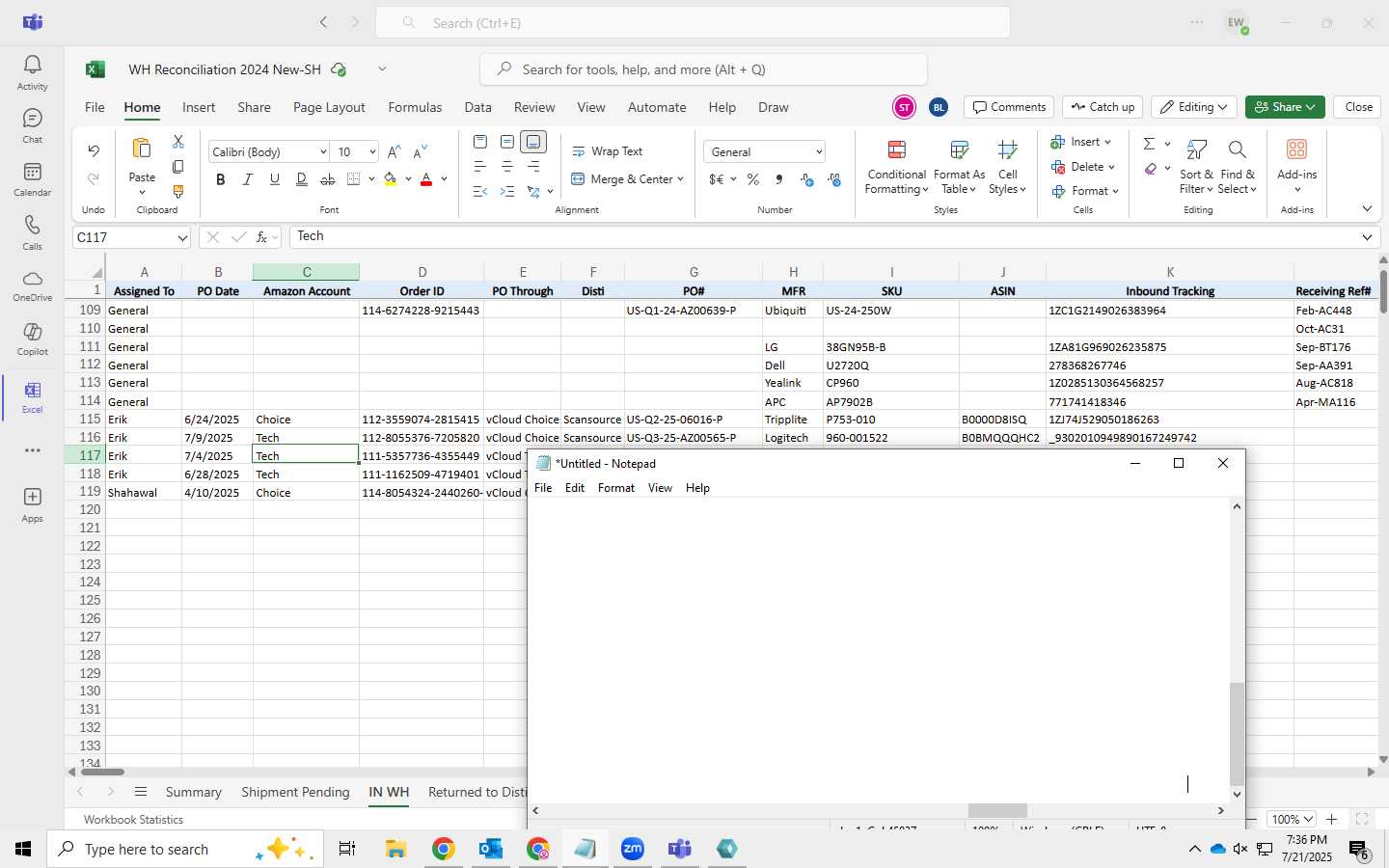Open the Summary sheet tab
The width and height of the screenshot is (1389, 868).
pyautogui.click(x=193, y=792)
